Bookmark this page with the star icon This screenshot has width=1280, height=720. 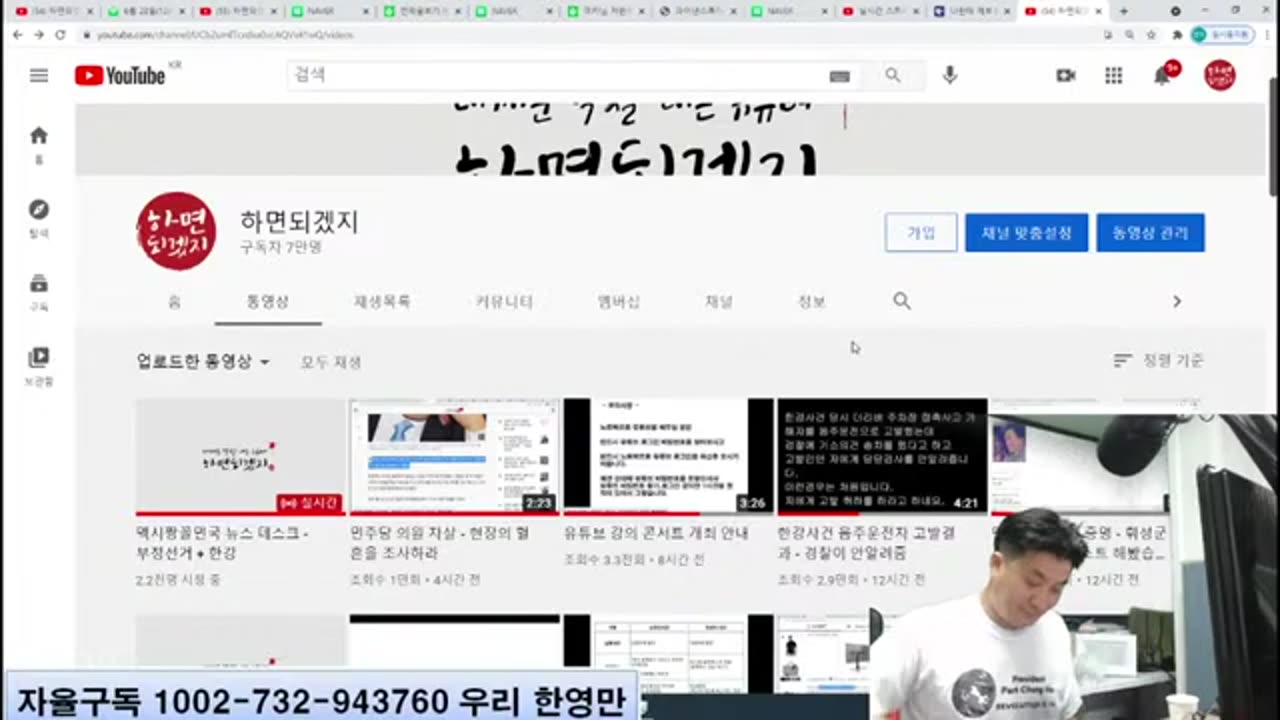coord(1151,34)
